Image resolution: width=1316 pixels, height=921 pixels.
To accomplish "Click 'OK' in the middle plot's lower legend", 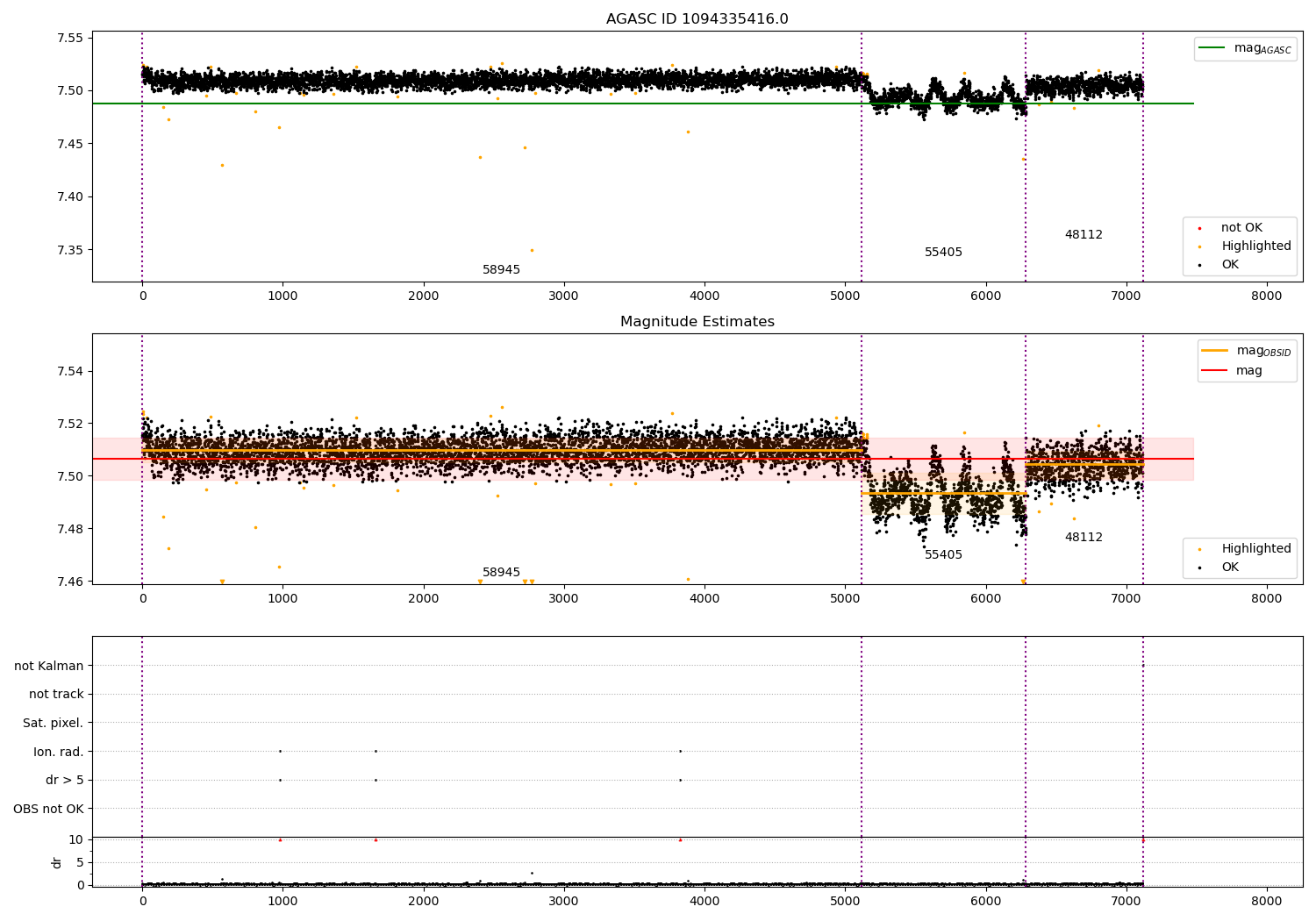I will (x=1230, y=568).
